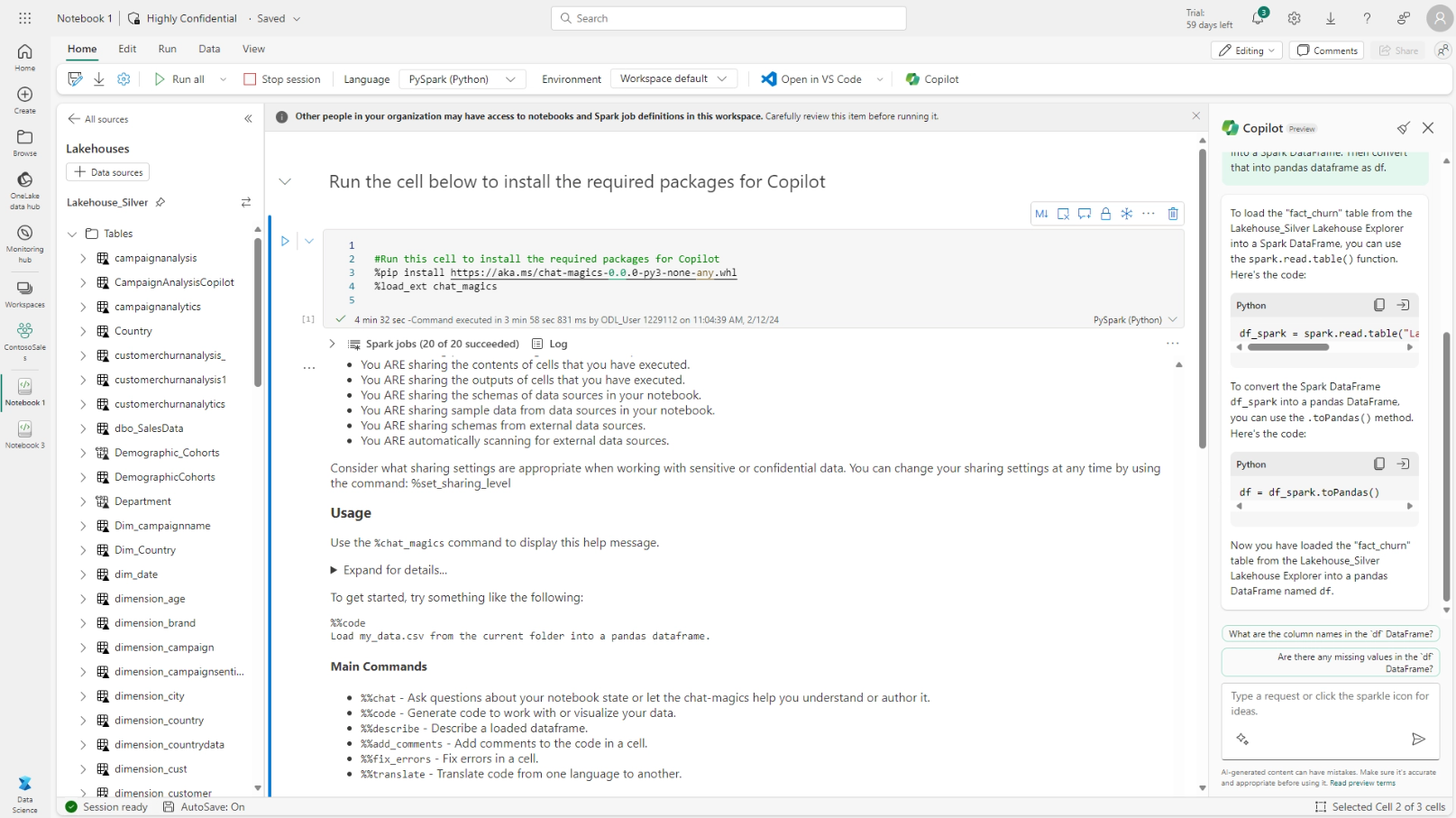
Task: Open the Workspace default environment dropdown
Action: click(x=673, y=79)
